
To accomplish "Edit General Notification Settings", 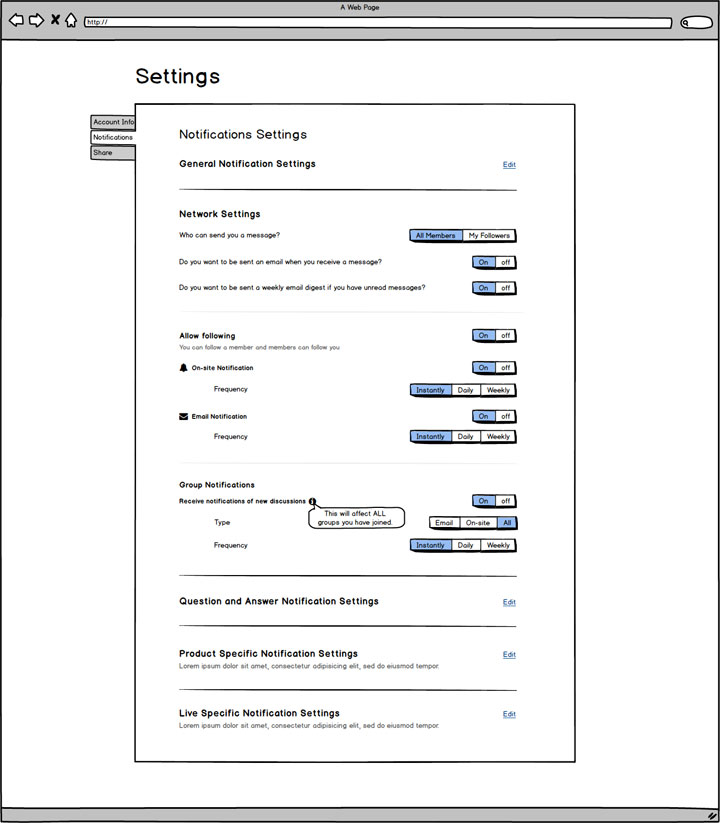I will click(509, 164).
